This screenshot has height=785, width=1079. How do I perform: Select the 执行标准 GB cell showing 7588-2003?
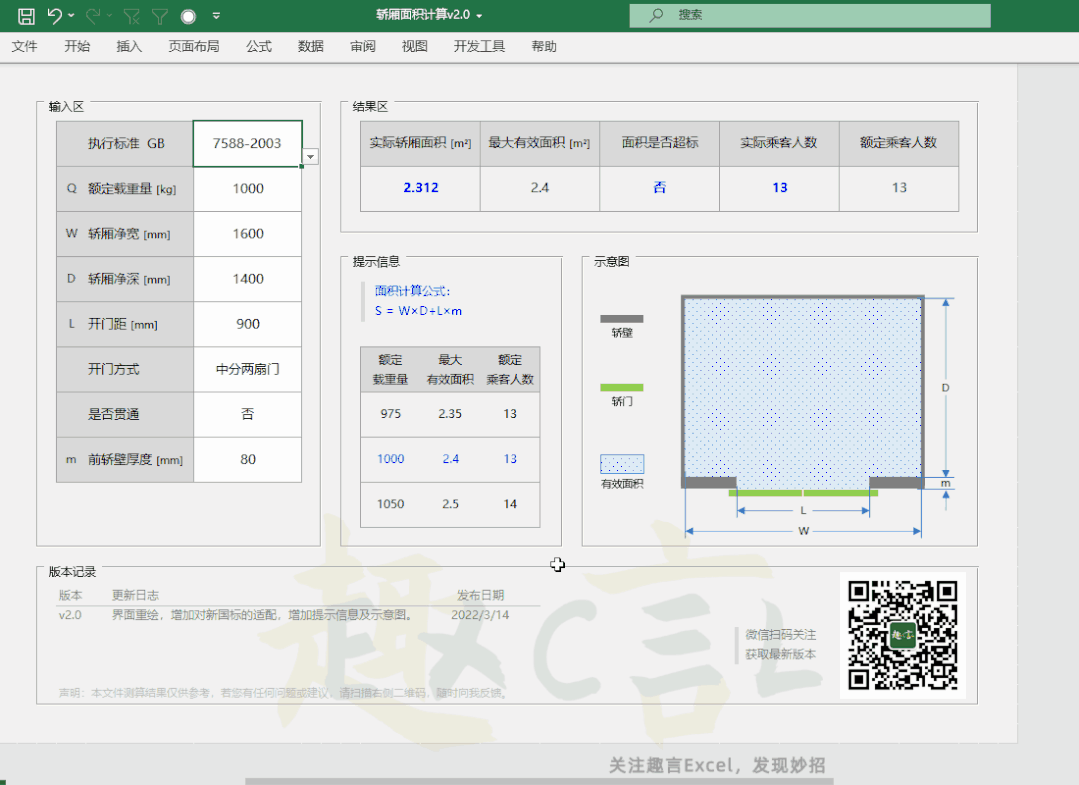click(248, 144)
